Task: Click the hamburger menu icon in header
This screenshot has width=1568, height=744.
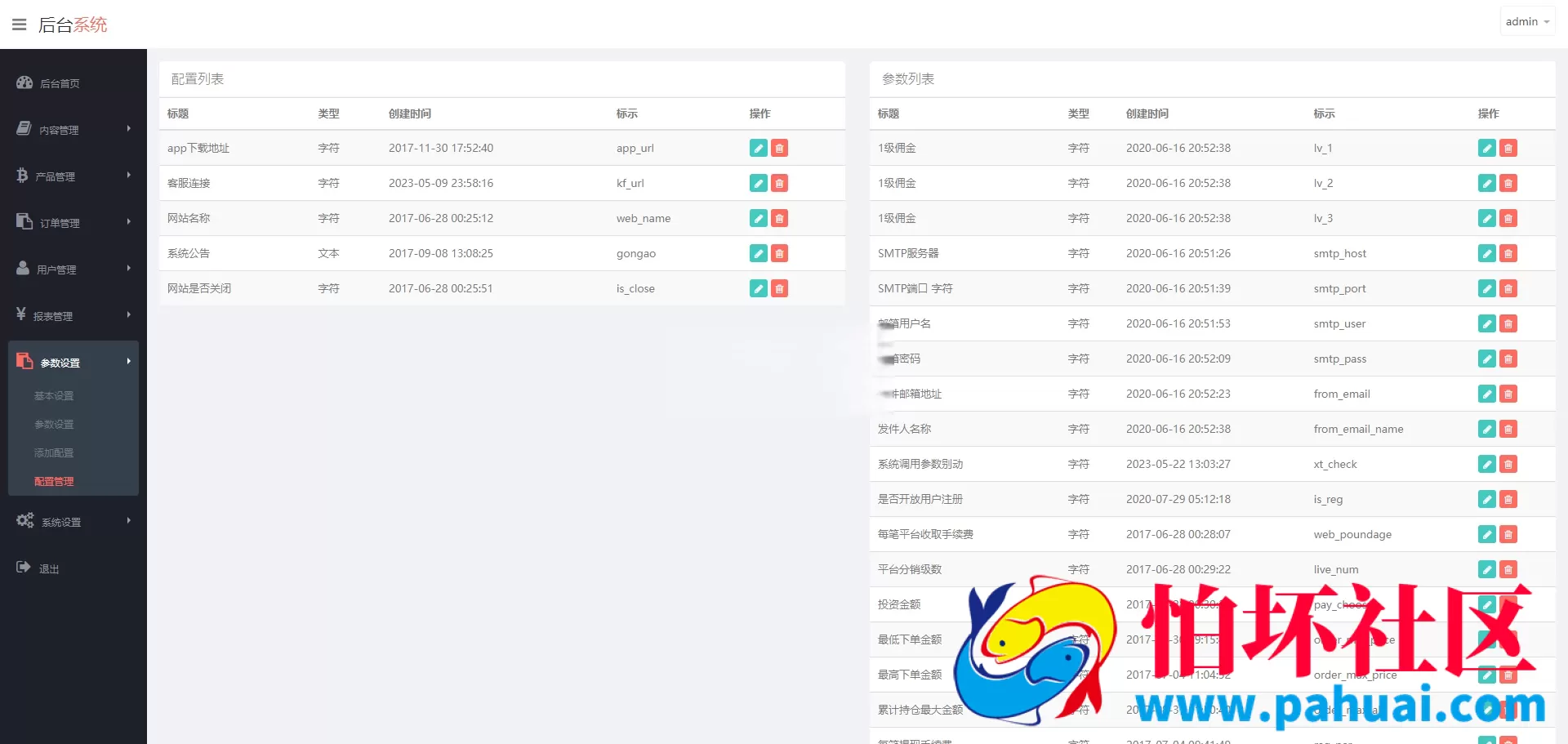Action: coord(20,25)
